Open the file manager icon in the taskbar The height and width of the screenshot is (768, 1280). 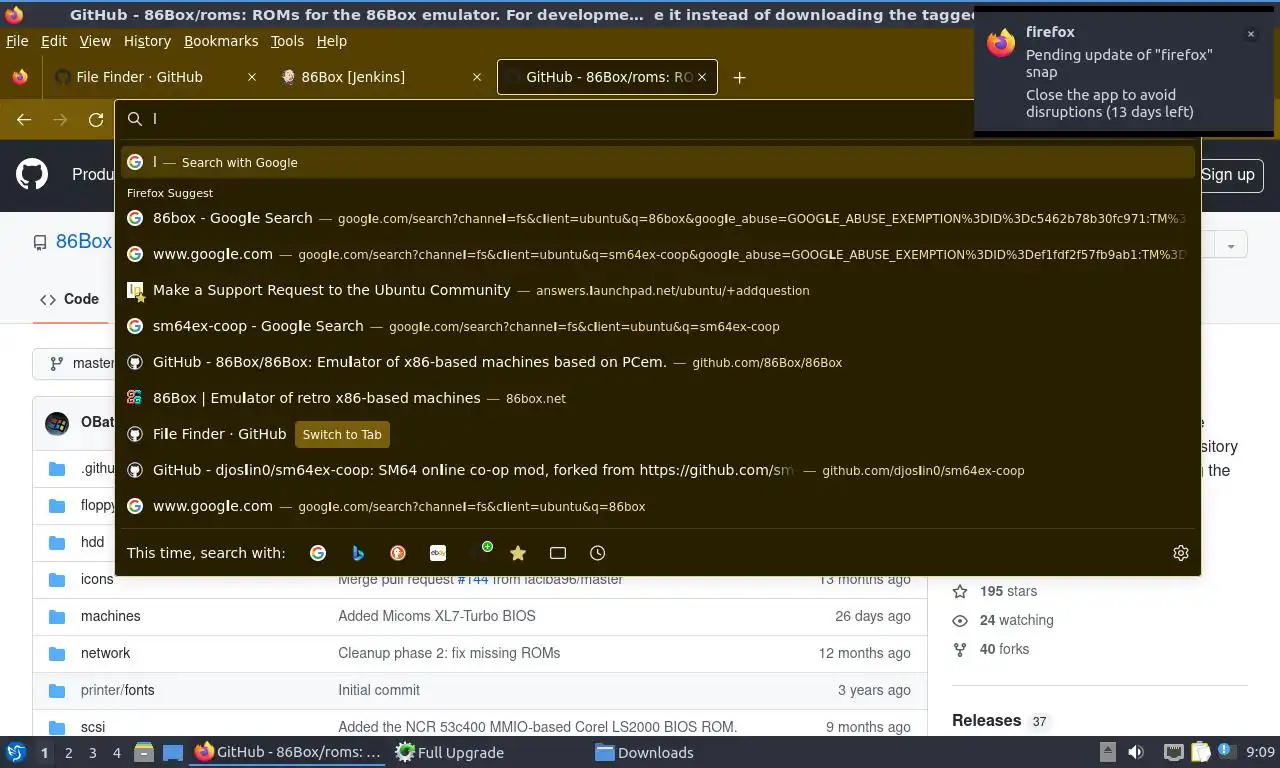point(144,752)
